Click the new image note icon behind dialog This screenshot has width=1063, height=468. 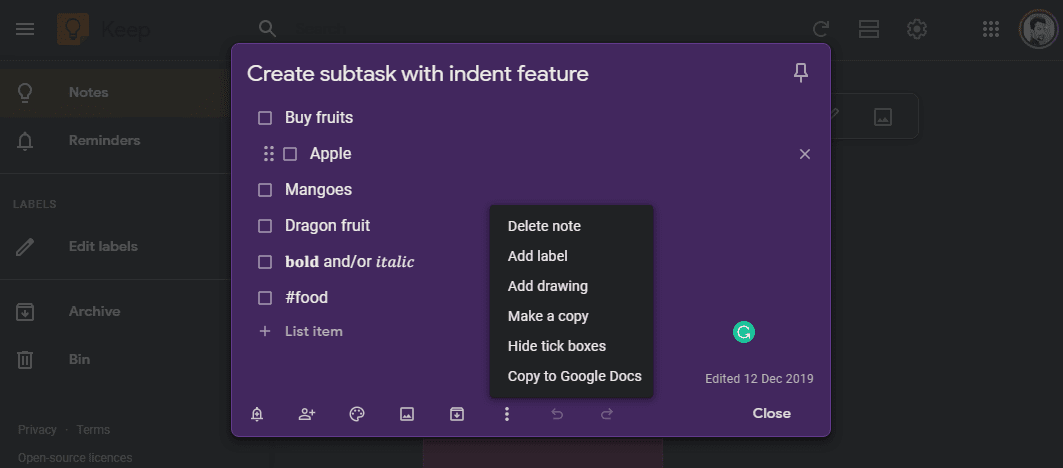coord(883,117)
